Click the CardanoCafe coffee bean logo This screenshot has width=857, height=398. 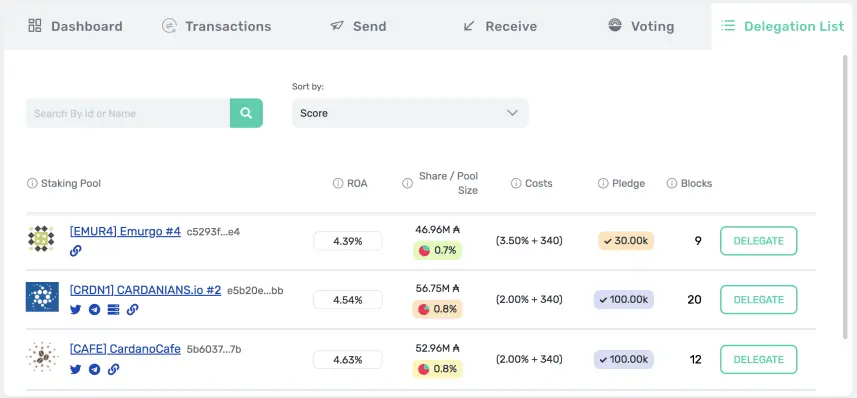[x=42, y=356]
